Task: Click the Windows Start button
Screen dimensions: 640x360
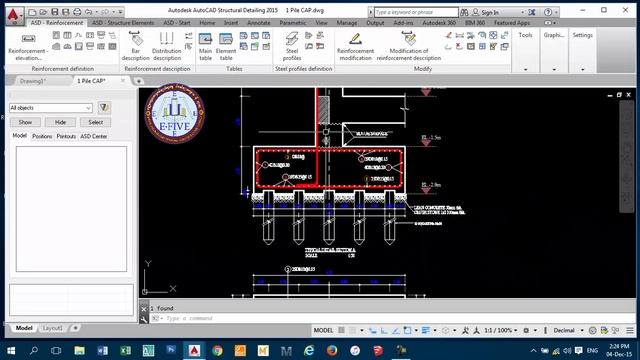Action: point(11,351)
